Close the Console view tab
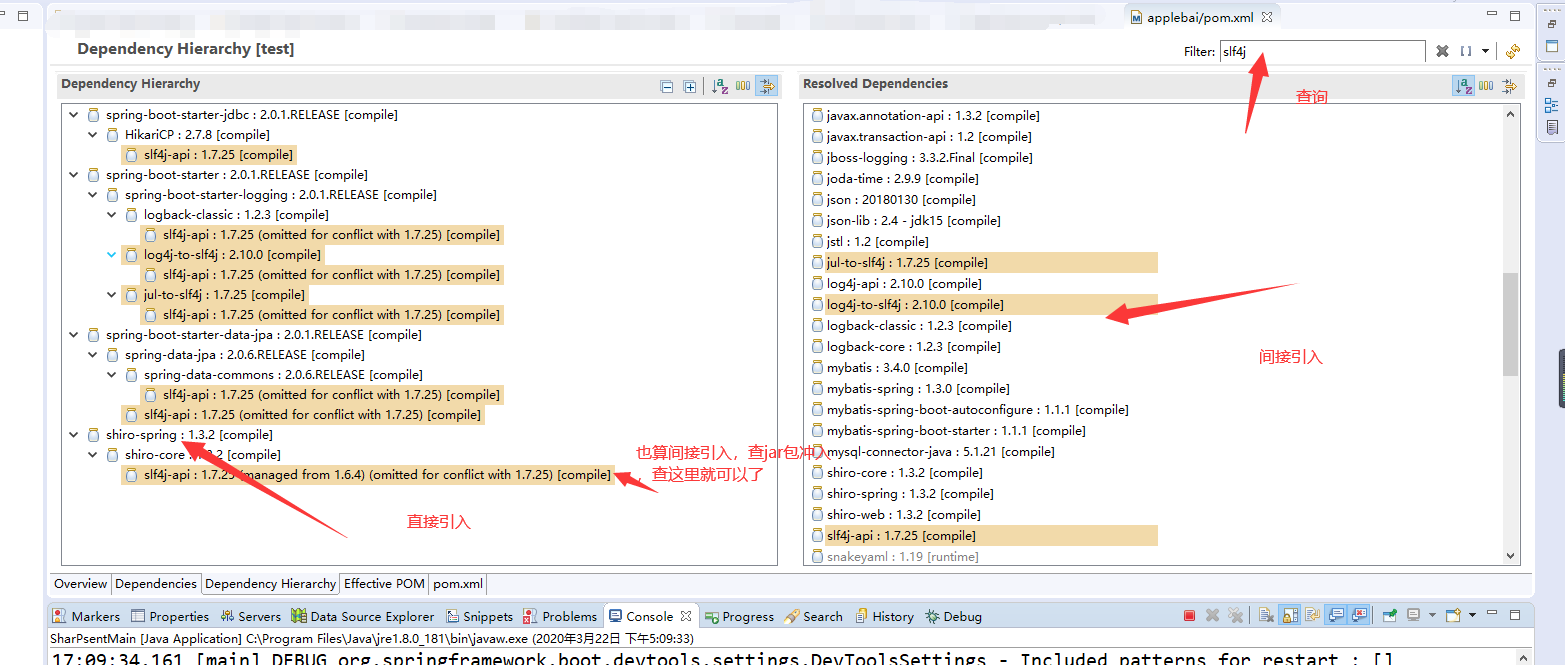The image size is (1565, 665). (686, 616)
